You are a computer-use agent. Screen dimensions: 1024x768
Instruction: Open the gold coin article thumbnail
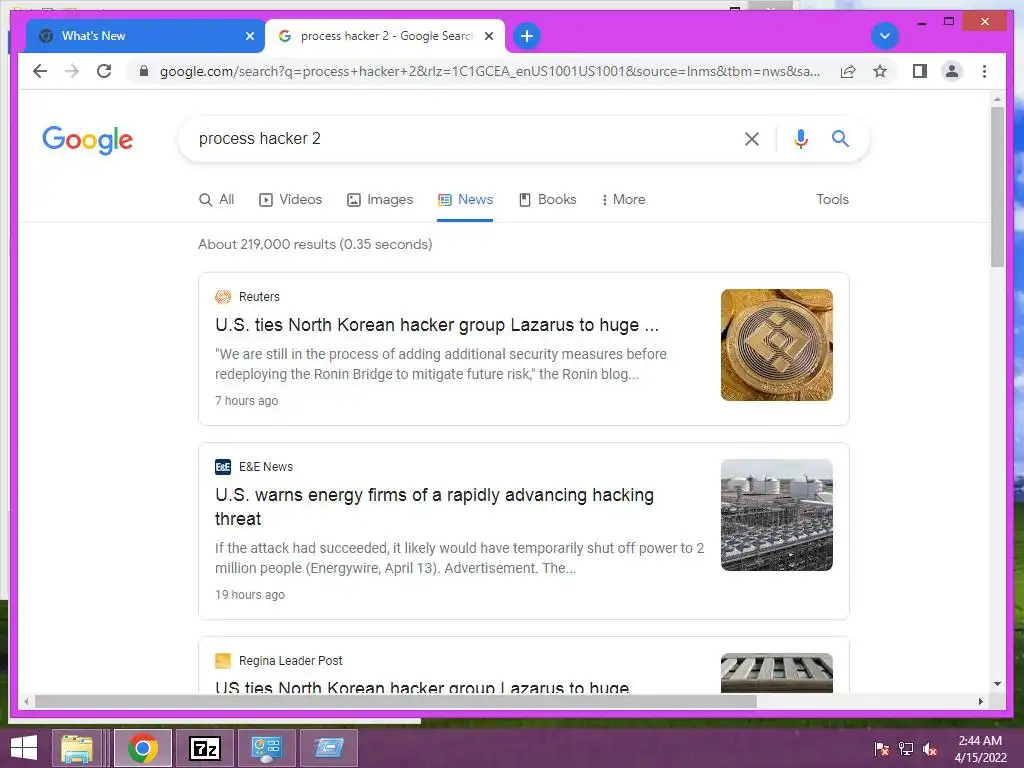[776, 345]
